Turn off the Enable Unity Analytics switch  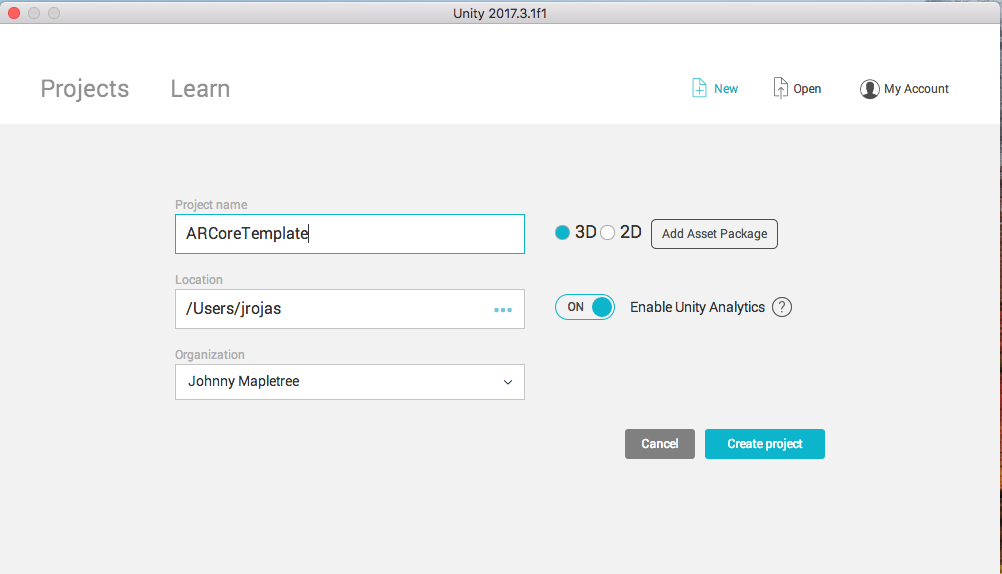(585, 307)
